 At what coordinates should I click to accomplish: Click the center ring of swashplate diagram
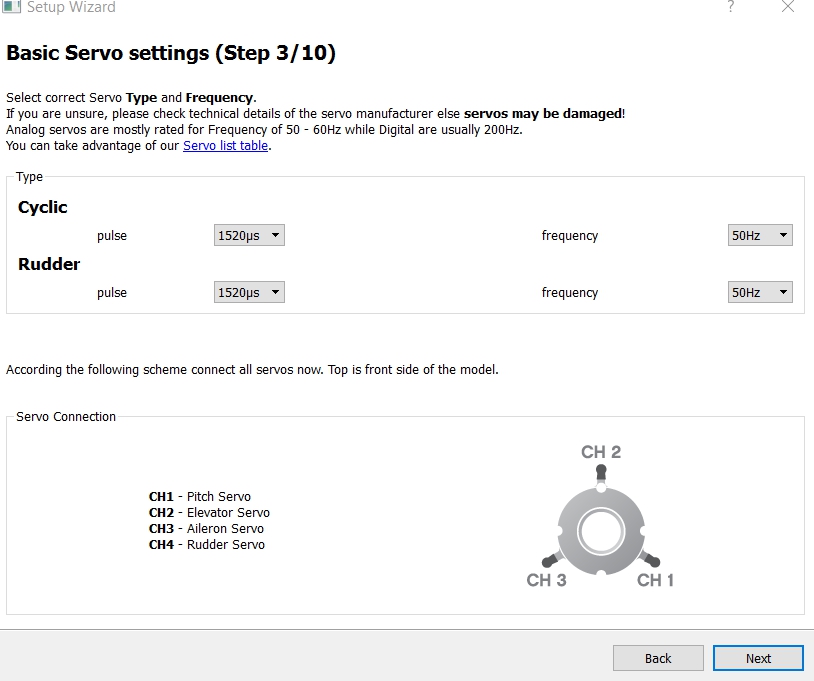600,530
